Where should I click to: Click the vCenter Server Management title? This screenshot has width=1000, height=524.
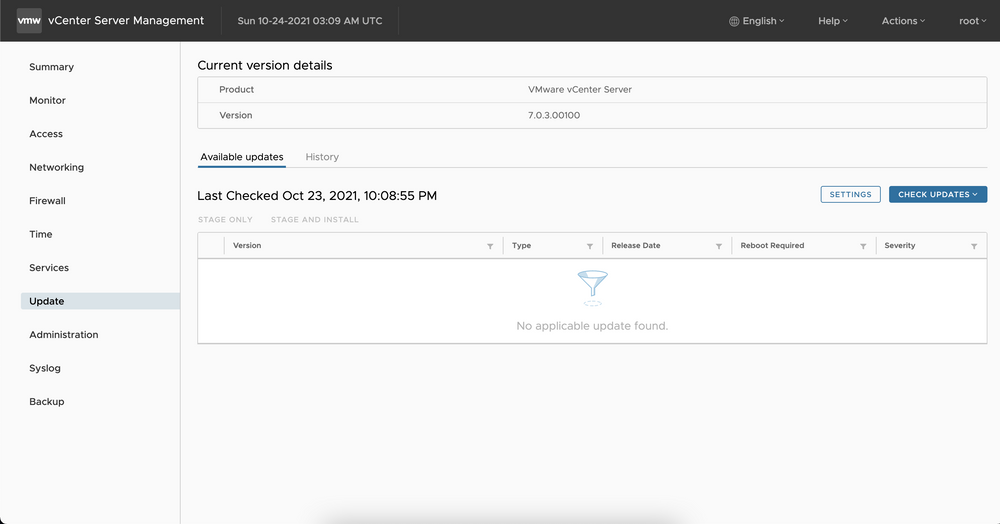[126, 20]
